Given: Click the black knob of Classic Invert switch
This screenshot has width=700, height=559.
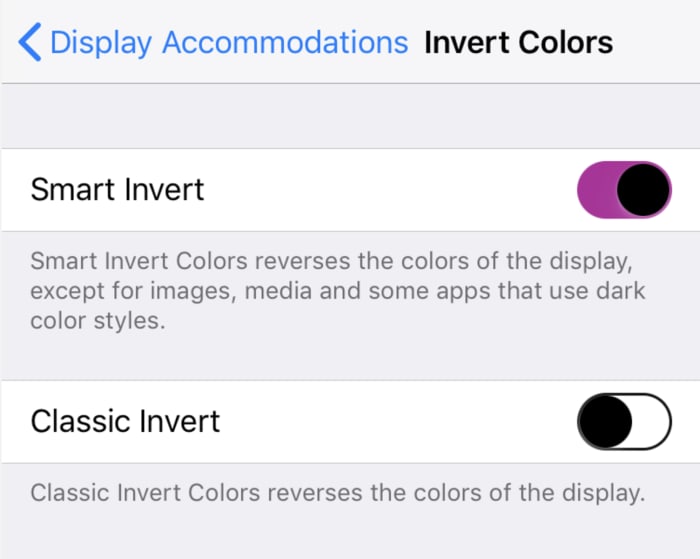Looking at the screenshot, I should point(605,421).
